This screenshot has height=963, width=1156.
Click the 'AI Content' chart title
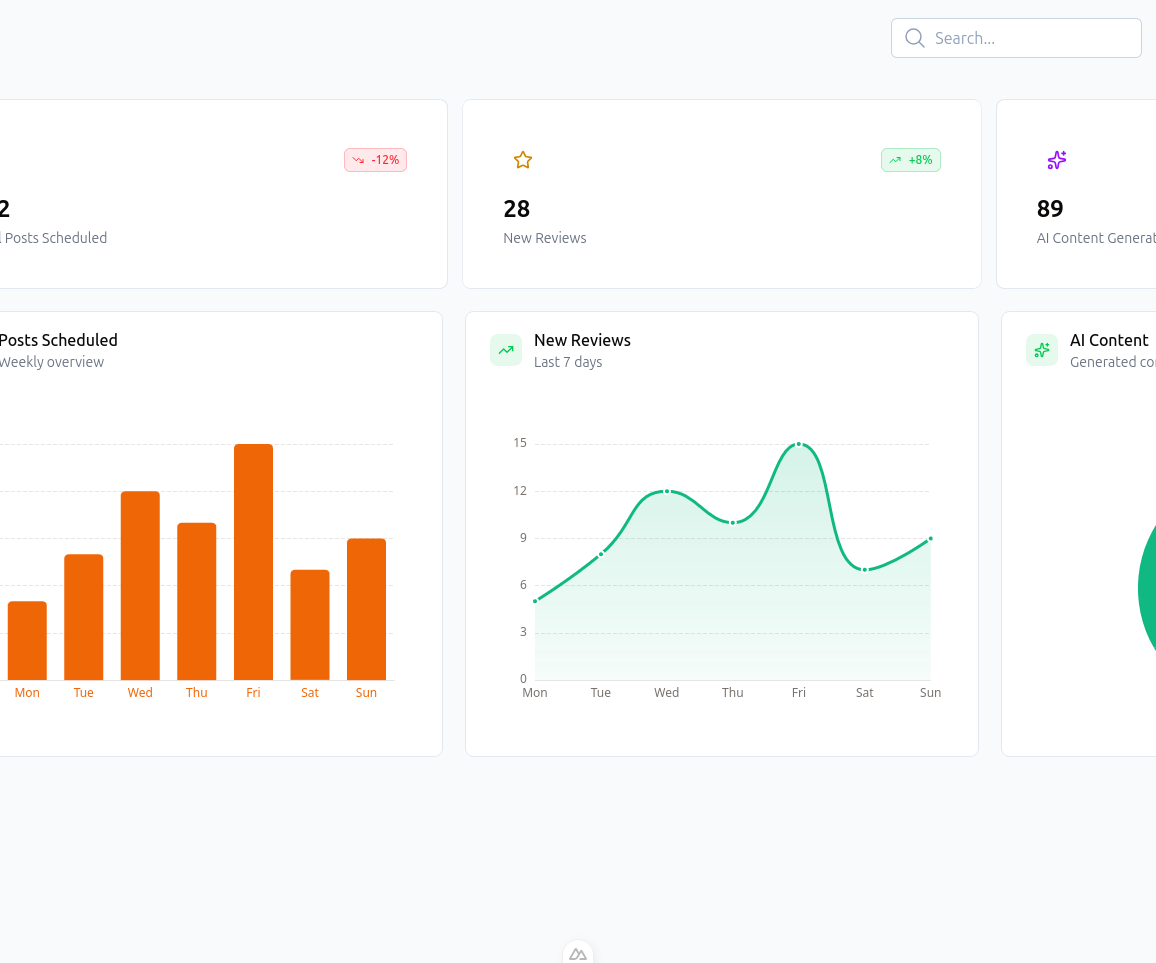(1109, 340)
